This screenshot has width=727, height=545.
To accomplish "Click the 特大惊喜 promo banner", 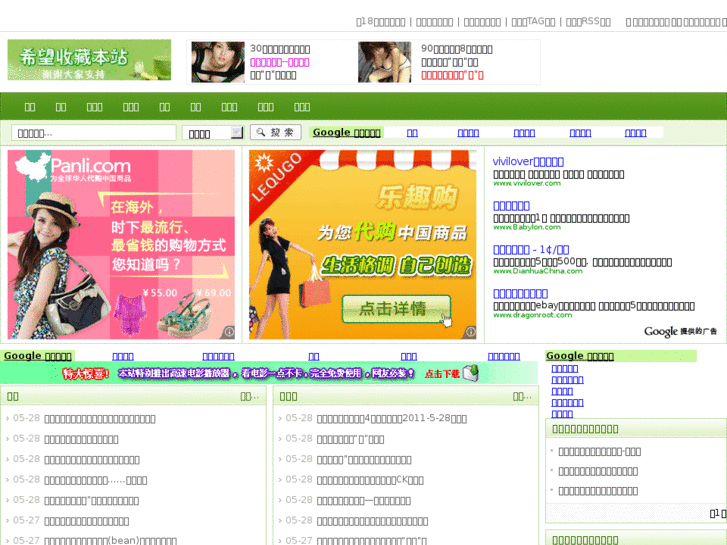I will point(269,373).
